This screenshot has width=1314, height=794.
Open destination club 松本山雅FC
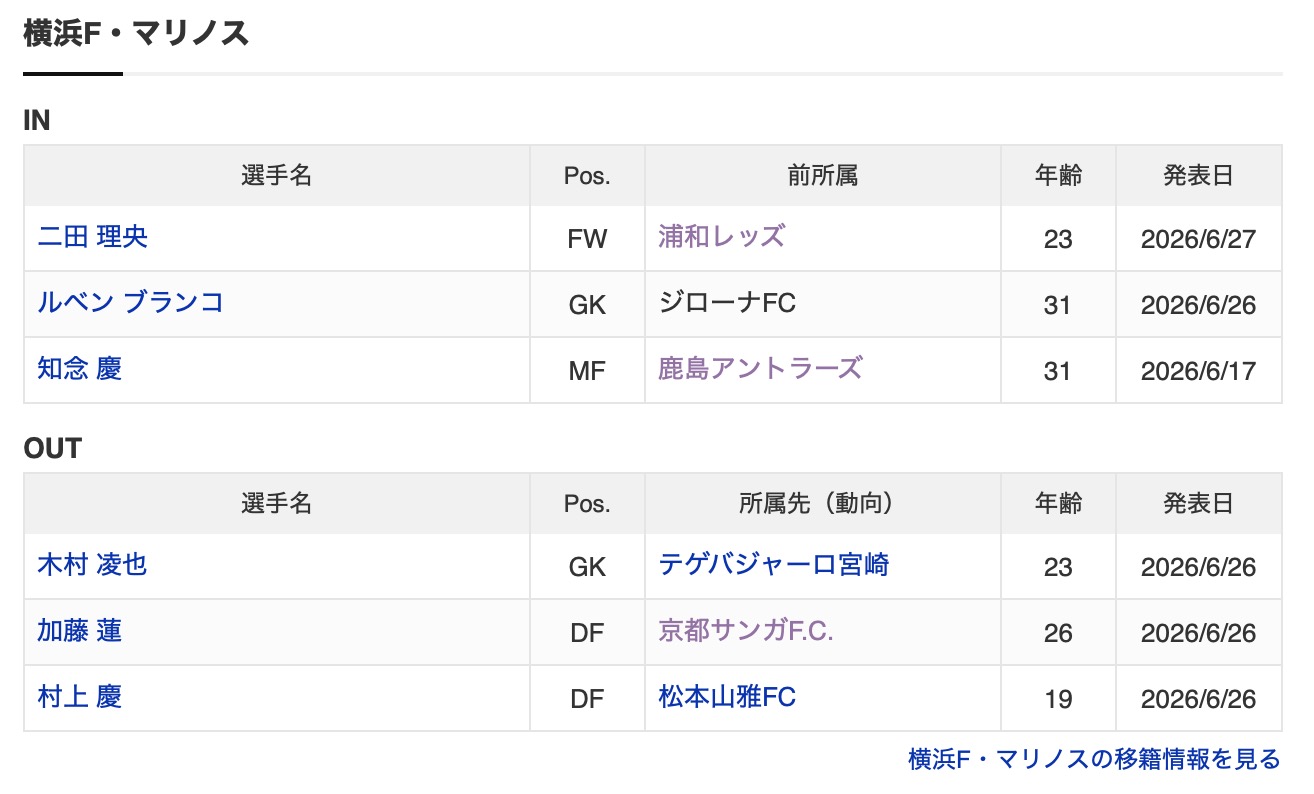coord(727,697)
